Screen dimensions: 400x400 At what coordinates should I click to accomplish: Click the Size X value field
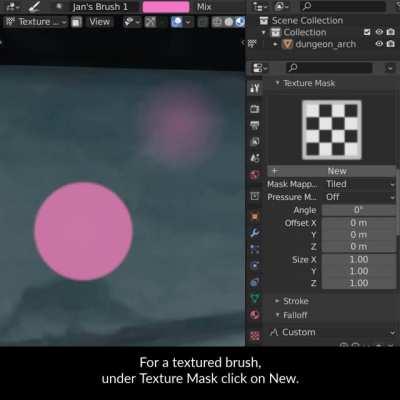(x=359, y=259)
